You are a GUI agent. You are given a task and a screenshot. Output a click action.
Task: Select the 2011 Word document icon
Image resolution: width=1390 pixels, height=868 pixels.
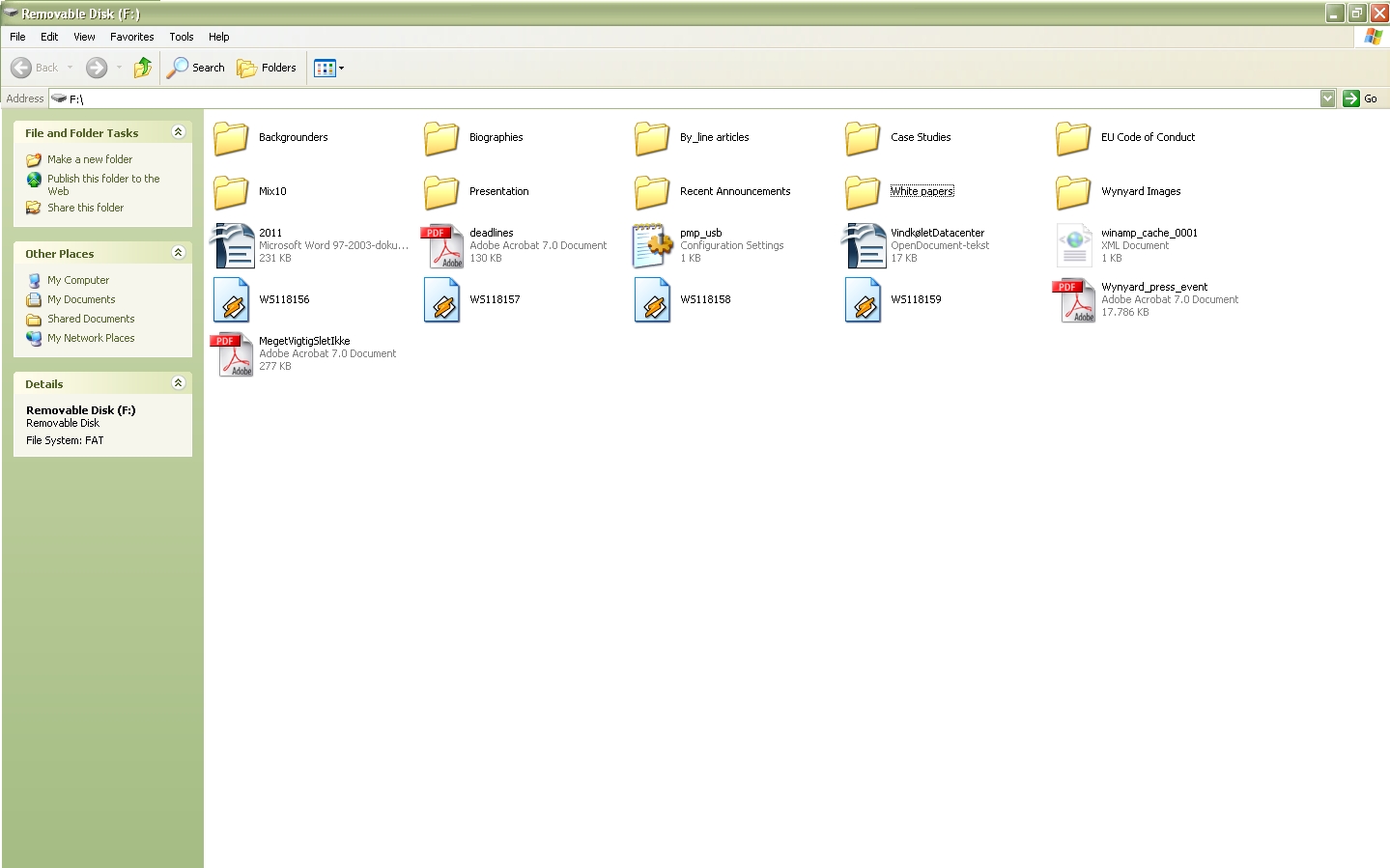click(232, 245)
